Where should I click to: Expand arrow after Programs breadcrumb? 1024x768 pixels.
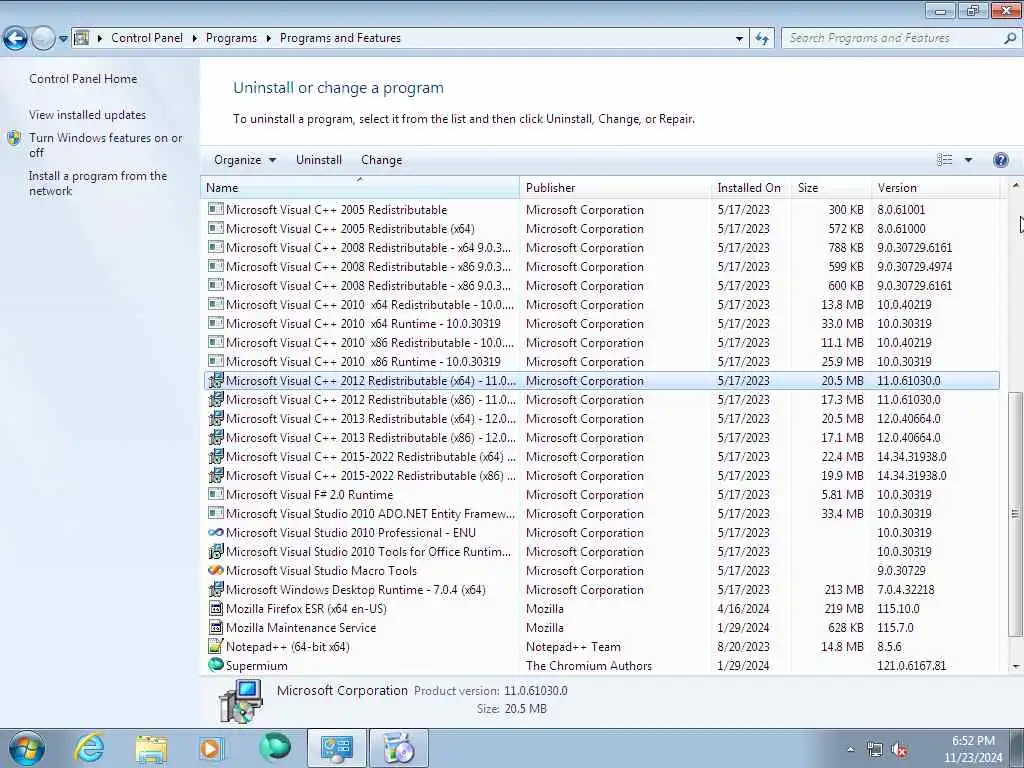[x=268, y=39]
